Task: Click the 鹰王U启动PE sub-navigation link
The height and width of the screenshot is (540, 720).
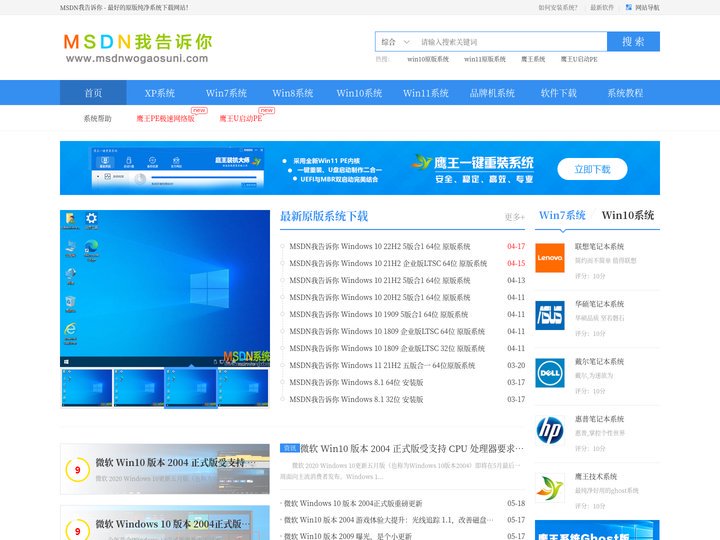Action: pos(241,118)
